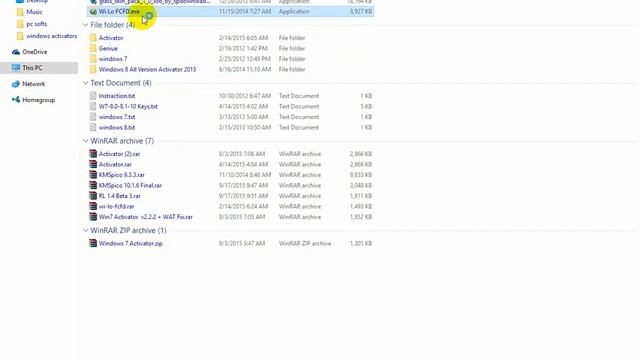Open Music in the navigation pane
The height and width of the screenshot is (360, 640).
point(34,12)
